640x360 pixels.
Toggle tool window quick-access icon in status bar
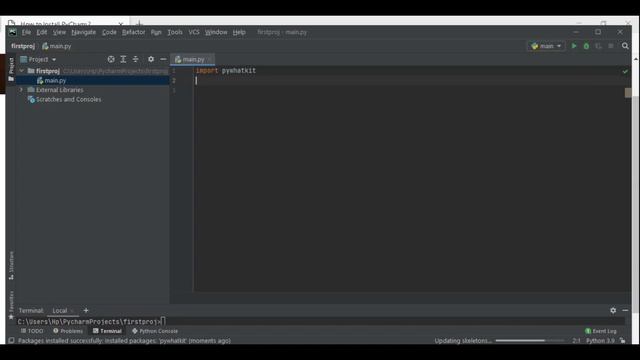[11, 340]
